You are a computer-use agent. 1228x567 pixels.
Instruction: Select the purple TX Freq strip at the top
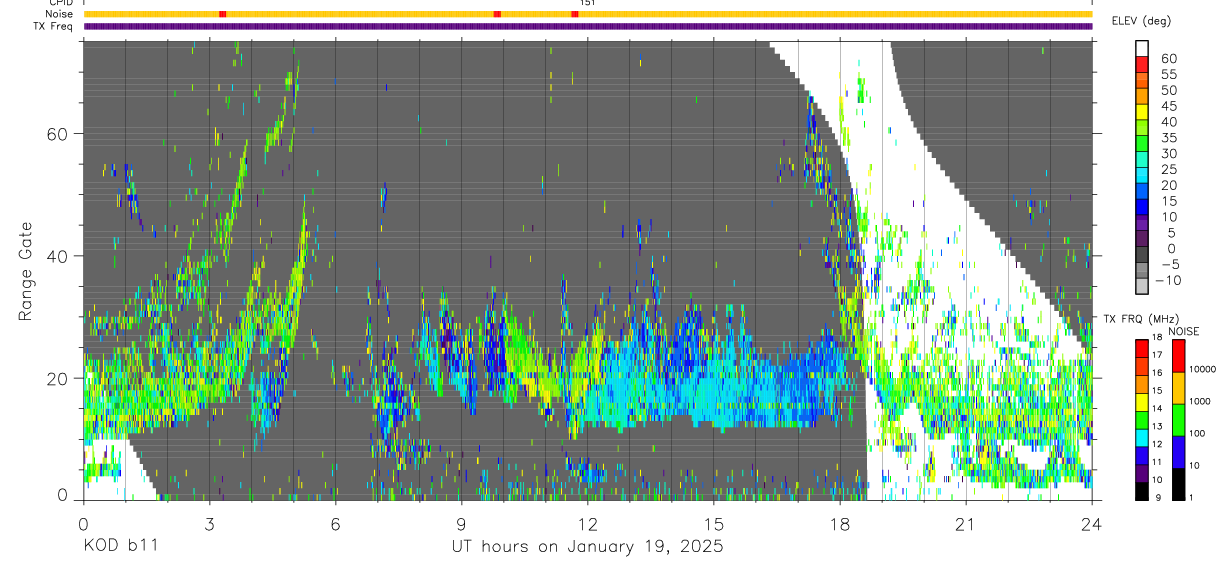click(x=588, y=26)
